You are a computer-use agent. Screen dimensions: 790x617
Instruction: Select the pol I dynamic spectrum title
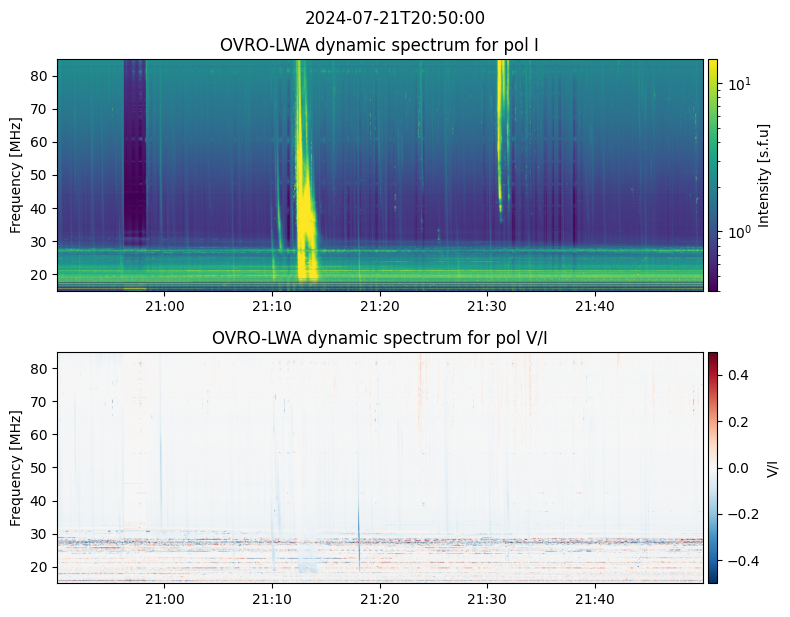380,45
